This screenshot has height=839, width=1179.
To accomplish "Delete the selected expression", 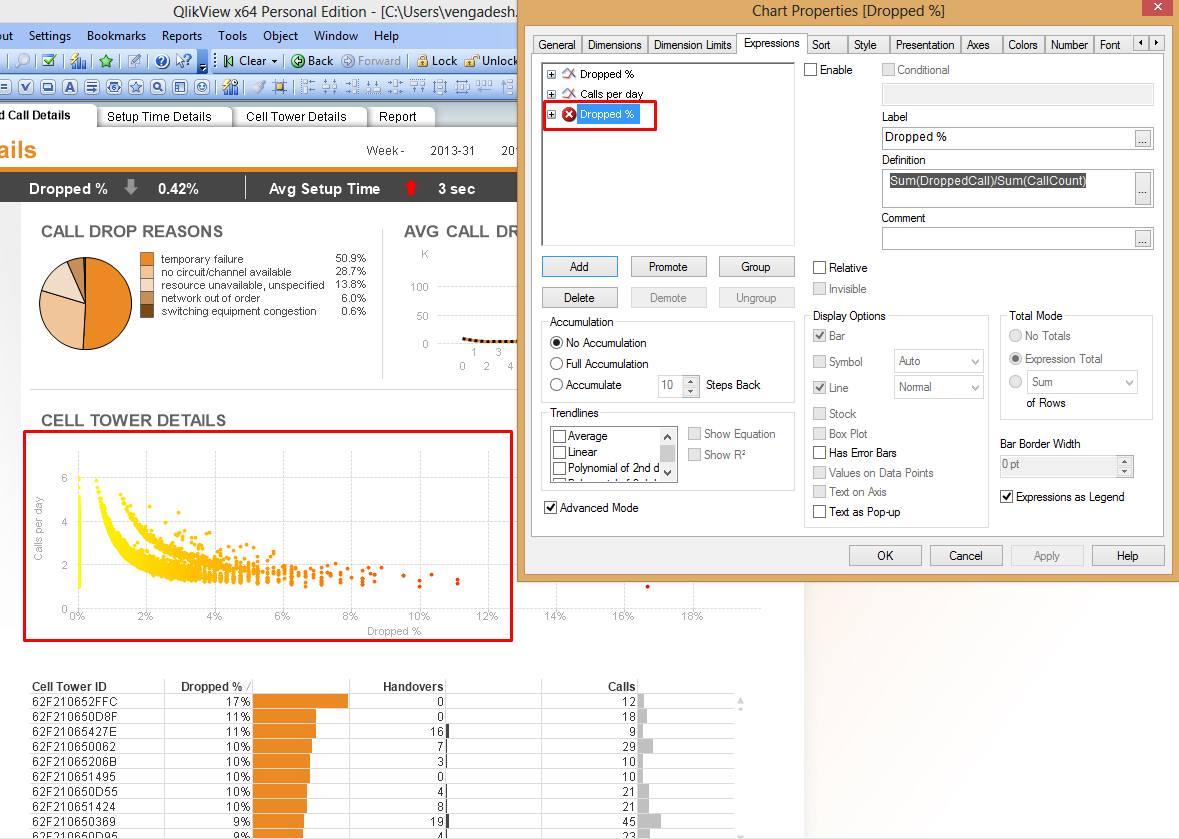I will click(x=579, y=298).
